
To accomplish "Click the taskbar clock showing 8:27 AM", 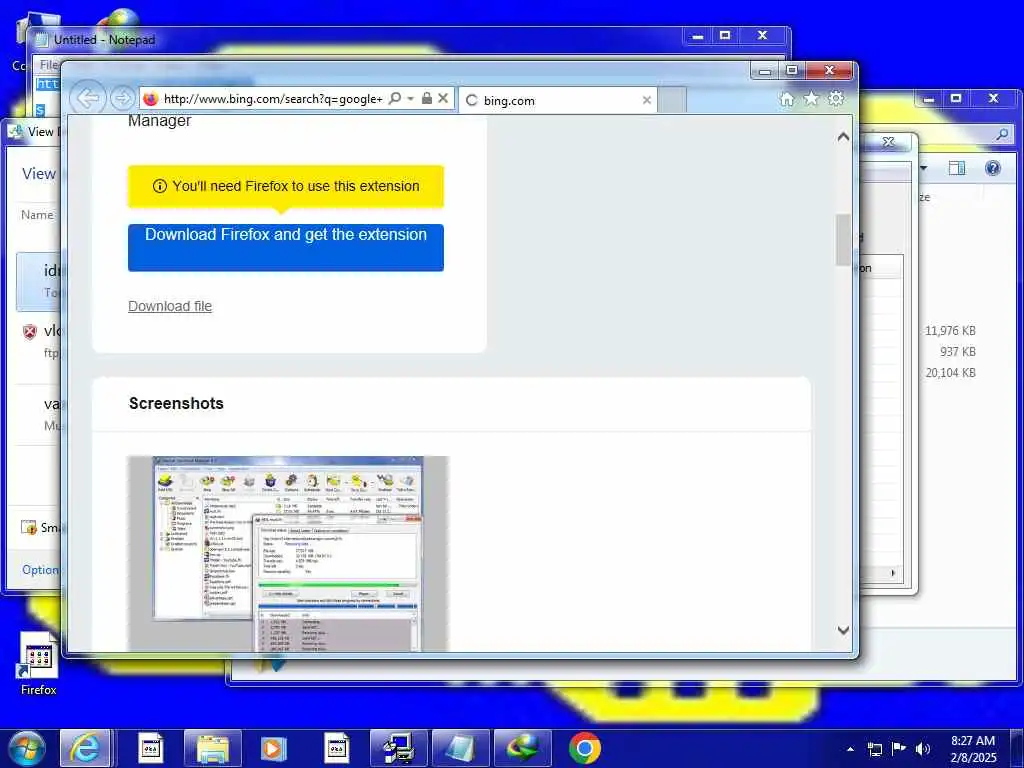I will 973,749.
